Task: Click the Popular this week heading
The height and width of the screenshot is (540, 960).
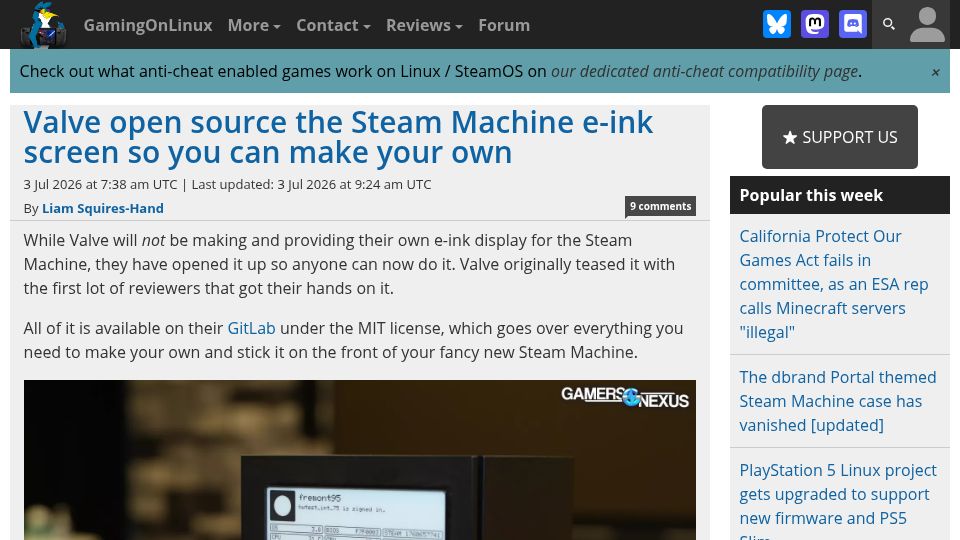Action: tap(811, 195)
